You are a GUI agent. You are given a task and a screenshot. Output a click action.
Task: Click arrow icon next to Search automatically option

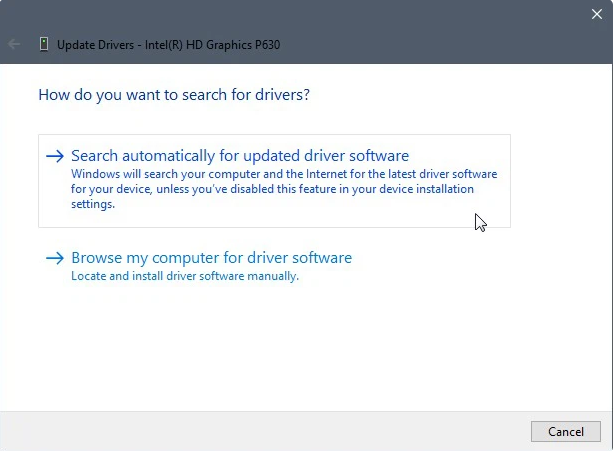pos(55,157)
